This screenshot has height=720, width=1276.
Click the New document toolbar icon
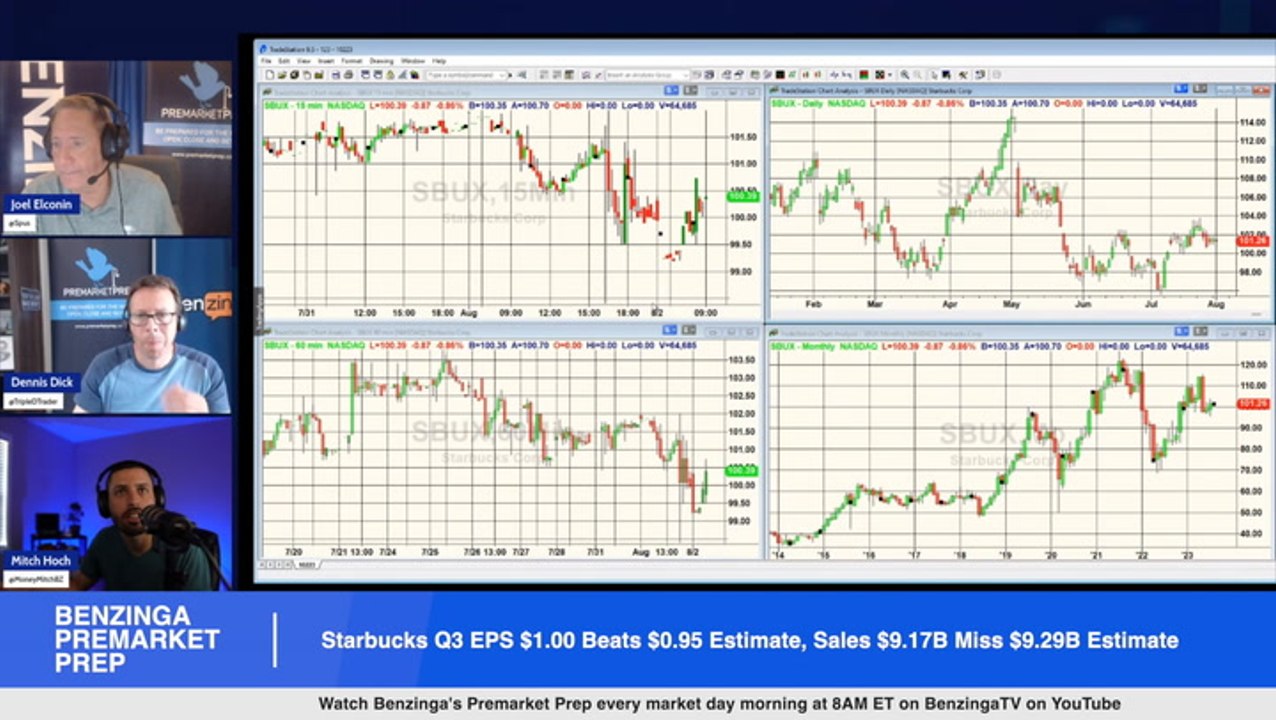click(x=270, y=75)
